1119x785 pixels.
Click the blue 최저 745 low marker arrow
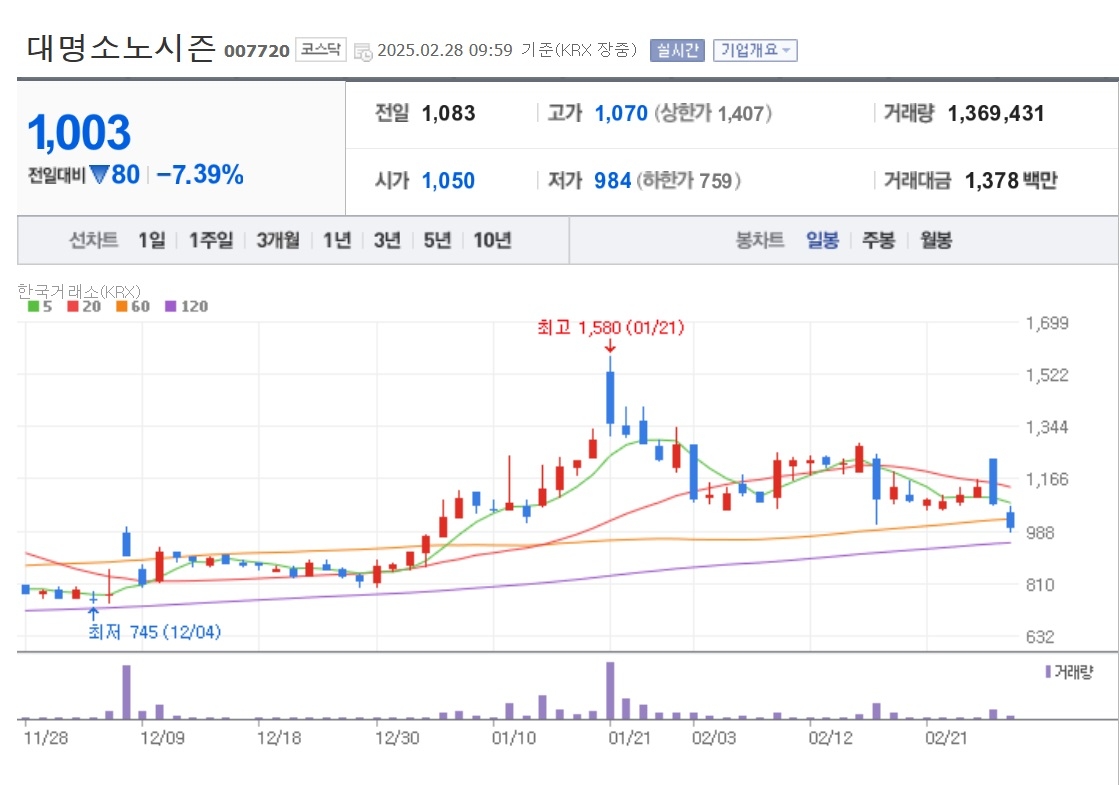point(93,614)
